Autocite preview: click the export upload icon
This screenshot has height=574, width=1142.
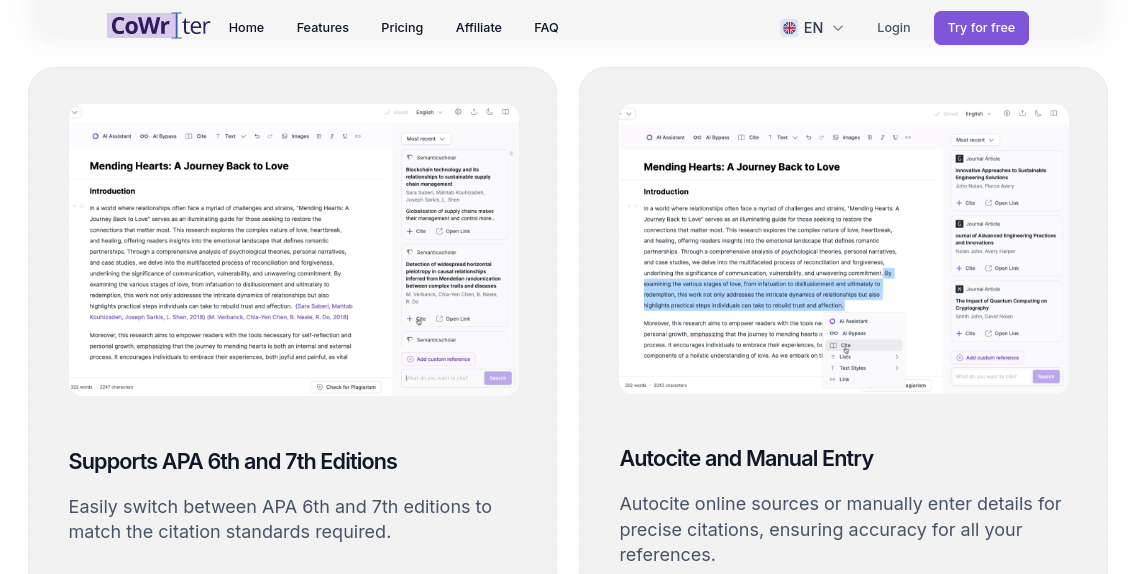pyautogui.click(x=1023, y=114)
